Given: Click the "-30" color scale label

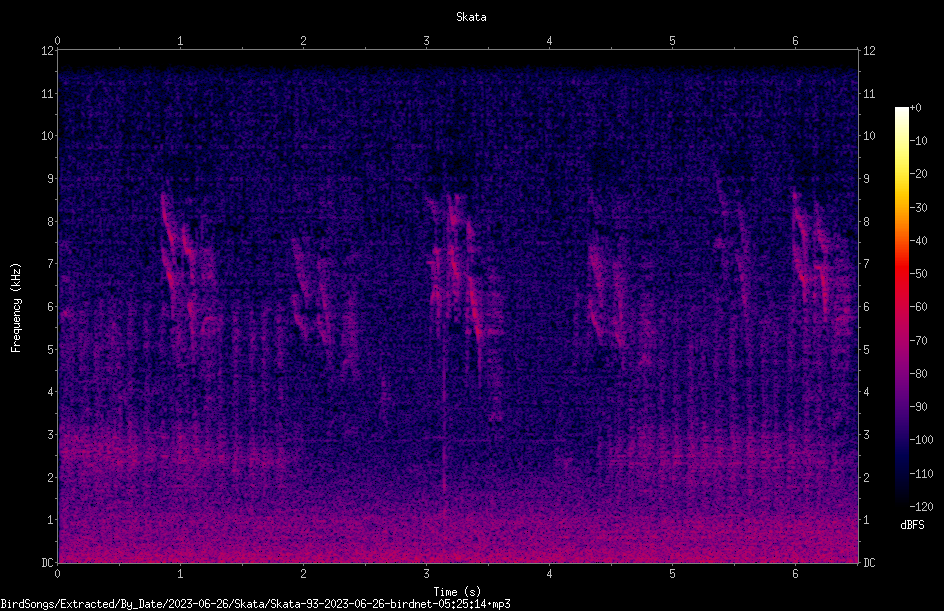Looking at the screenshot, I should pyautogui.click(x=918, y=208).
